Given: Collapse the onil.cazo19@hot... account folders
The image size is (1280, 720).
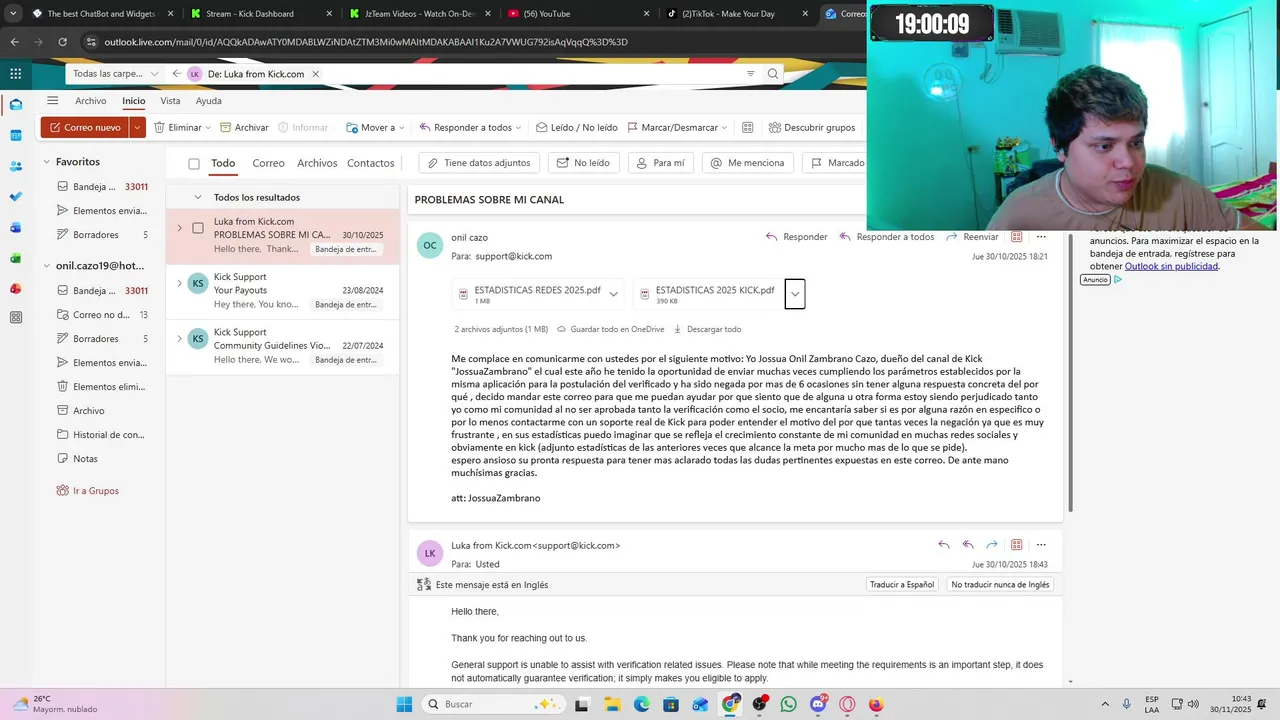Looking at the screenshot, I should click(x=46, y=266).
